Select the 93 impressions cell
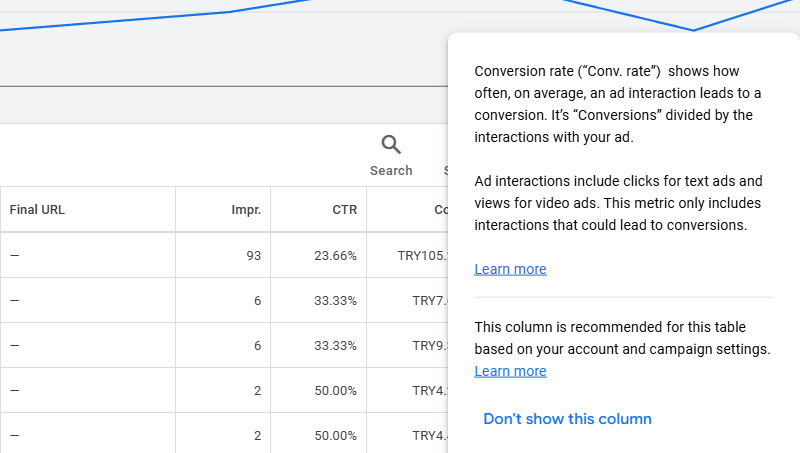 click(x=253, y=256)
